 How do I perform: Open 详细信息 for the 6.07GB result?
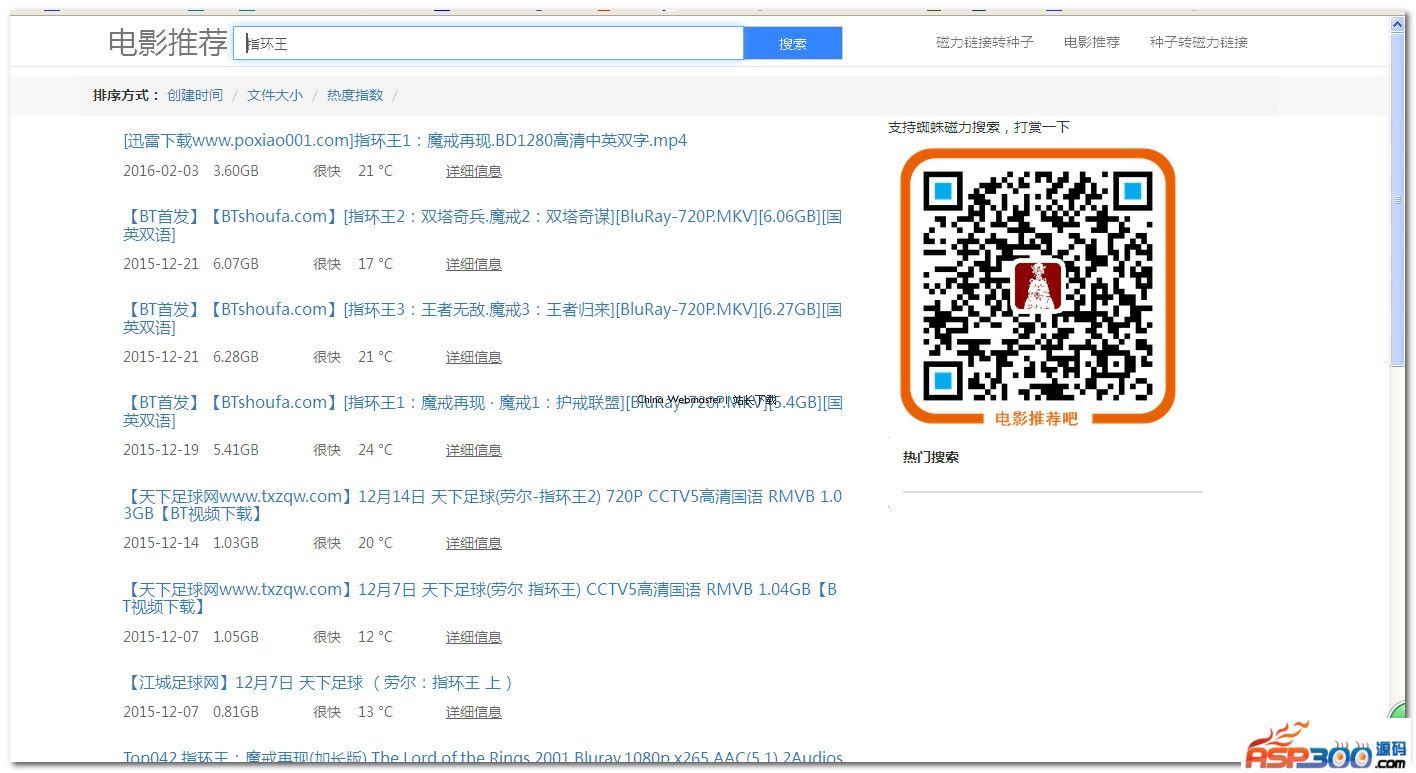474,264
